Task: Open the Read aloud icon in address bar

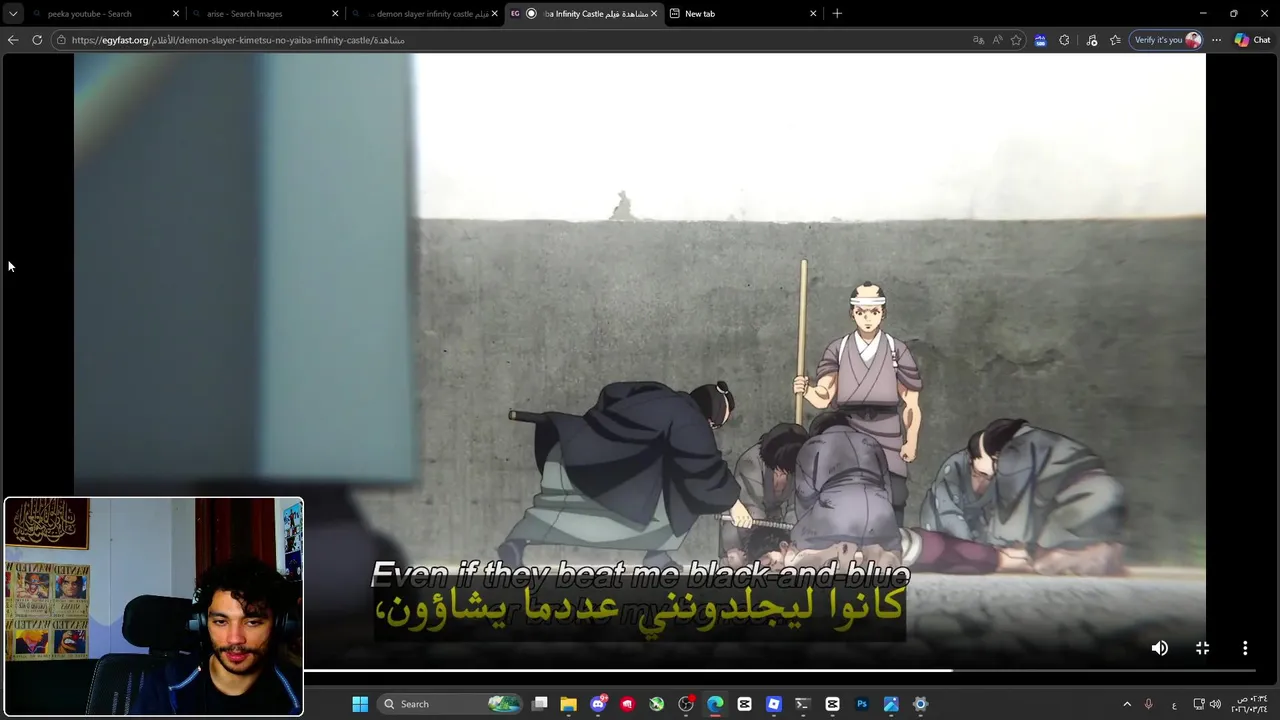Action: tap(997, 40)
